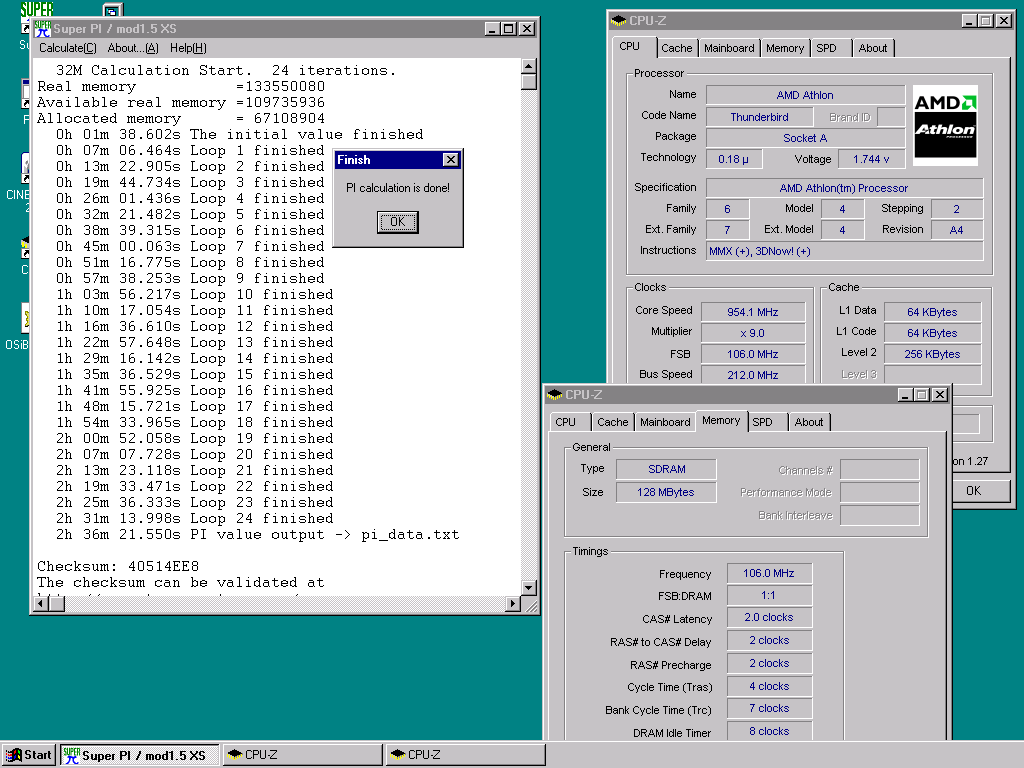Switch to Mainboard tab in back CPU-Z window

pyautogui.click(x=729, y=48)
